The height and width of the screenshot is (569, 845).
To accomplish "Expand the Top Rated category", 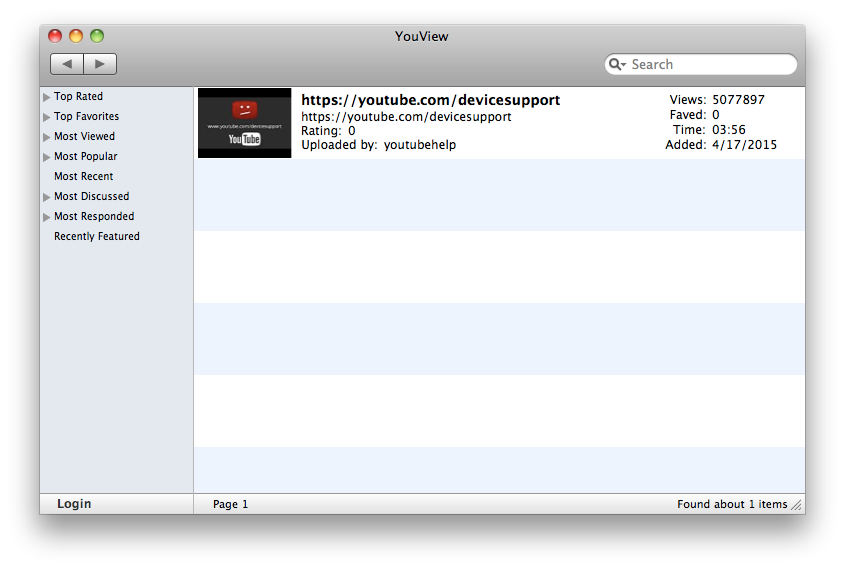I will 46,97.
